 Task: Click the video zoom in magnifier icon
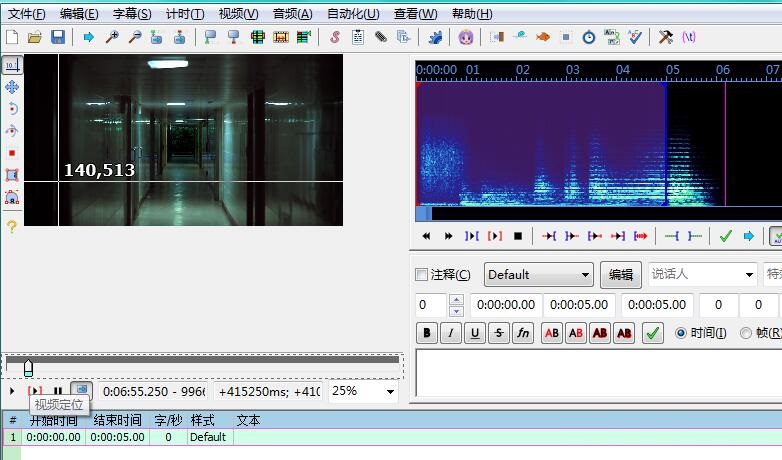tap(111, 37)
